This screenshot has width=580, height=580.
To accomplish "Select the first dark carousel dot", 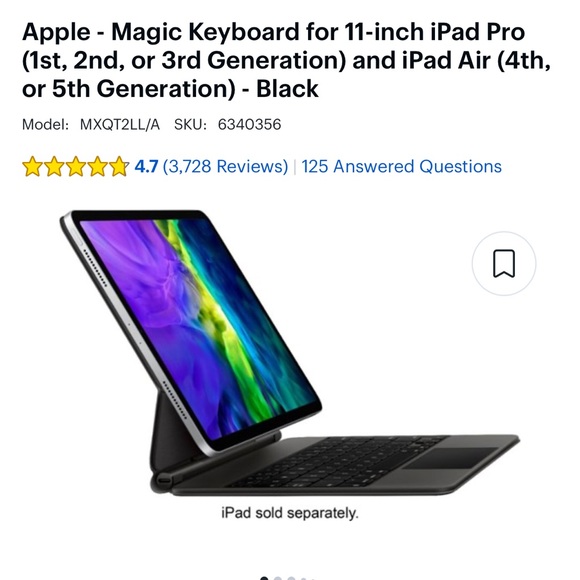I will coord(264,579).
